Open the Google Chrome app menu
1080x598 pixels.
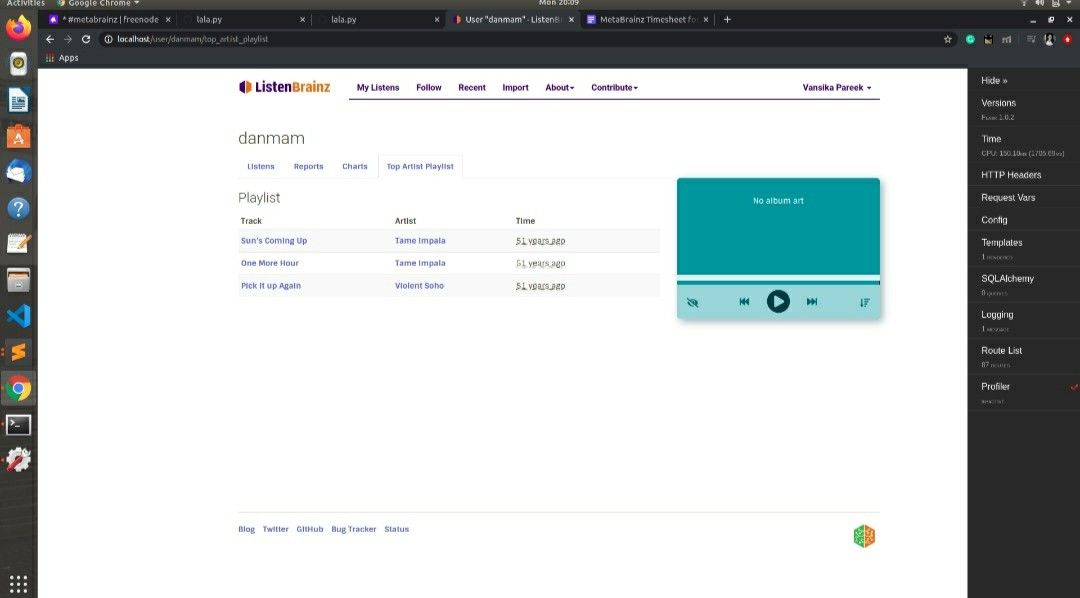click(98, 3)
